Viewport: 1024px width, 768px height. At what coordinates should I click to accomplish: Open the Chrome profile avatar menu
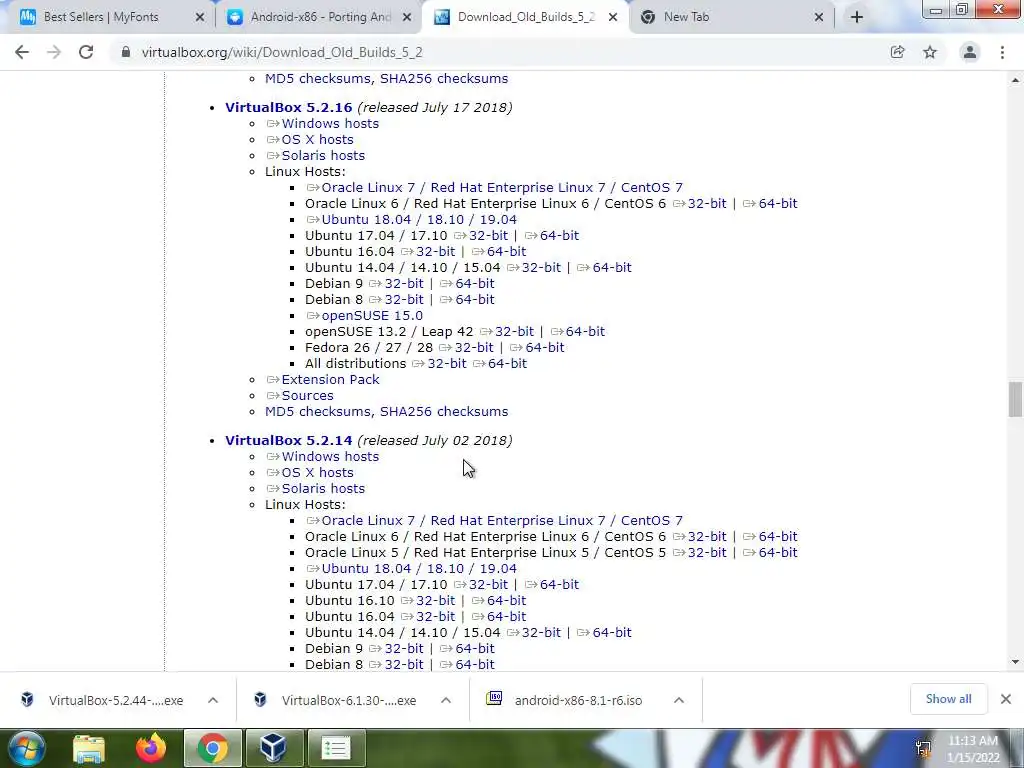[x=970, y=52]
